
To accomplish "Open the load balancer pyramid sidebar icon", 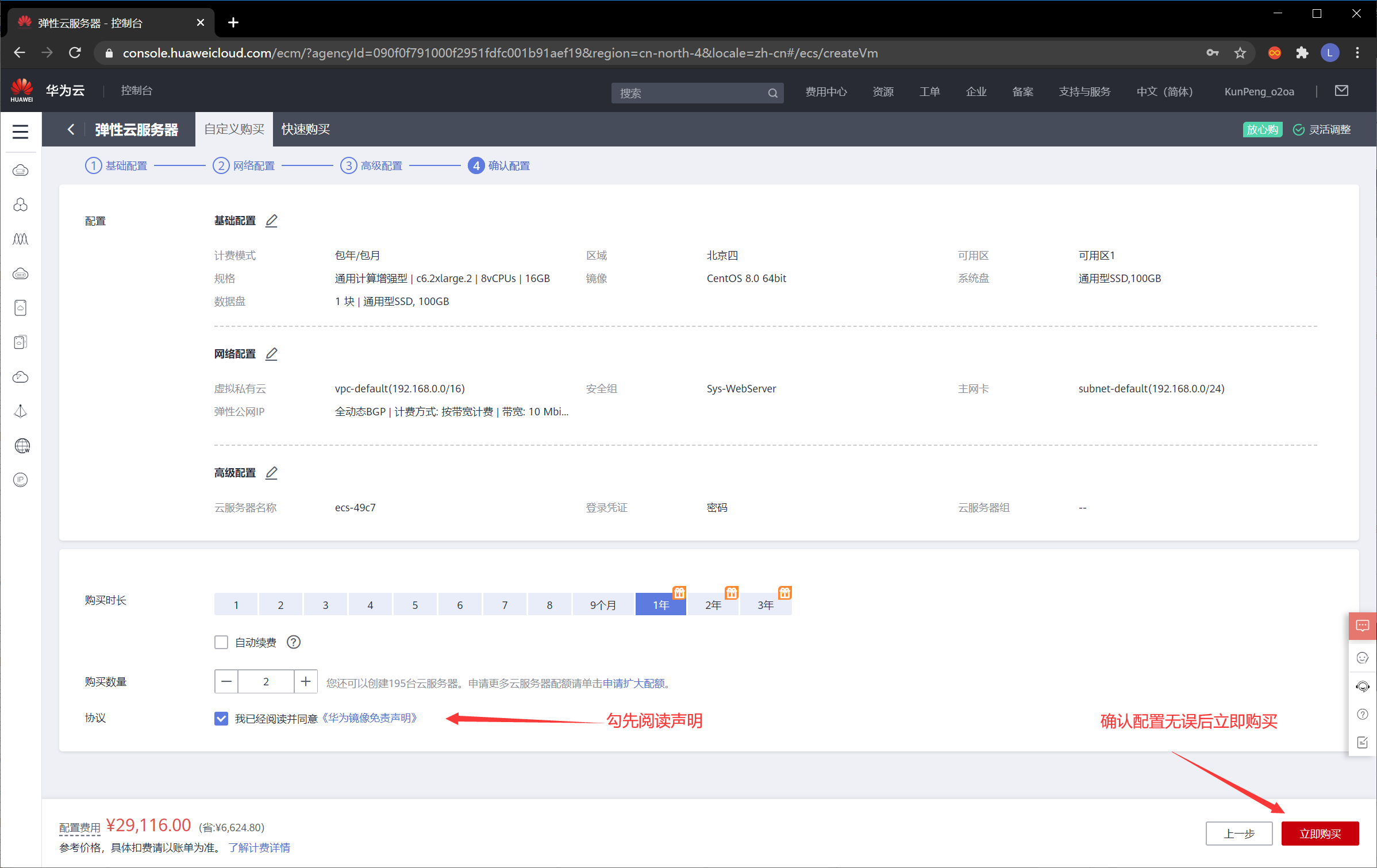I will coord(21,411).
